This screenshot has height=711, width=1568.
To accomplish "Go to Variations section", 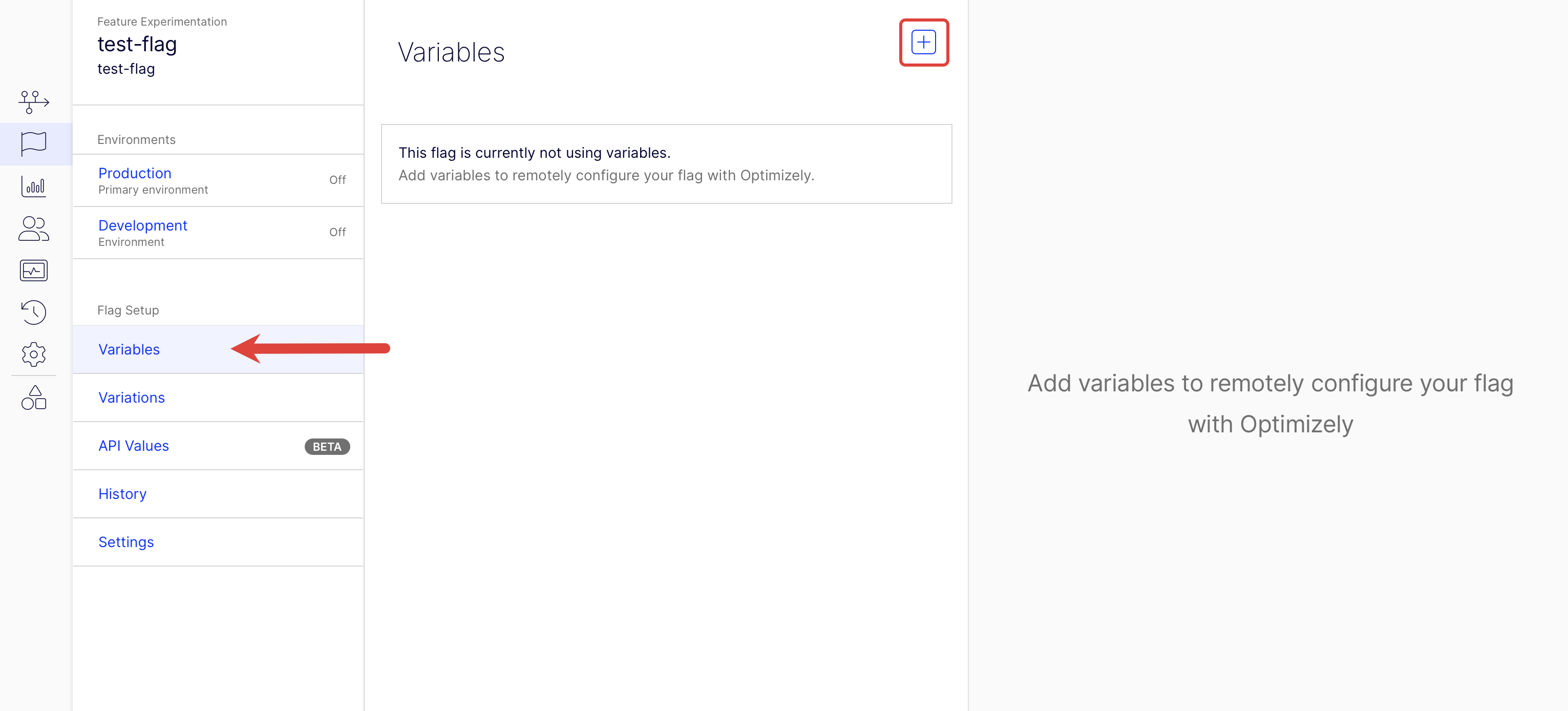I will [x=132, y=398].
